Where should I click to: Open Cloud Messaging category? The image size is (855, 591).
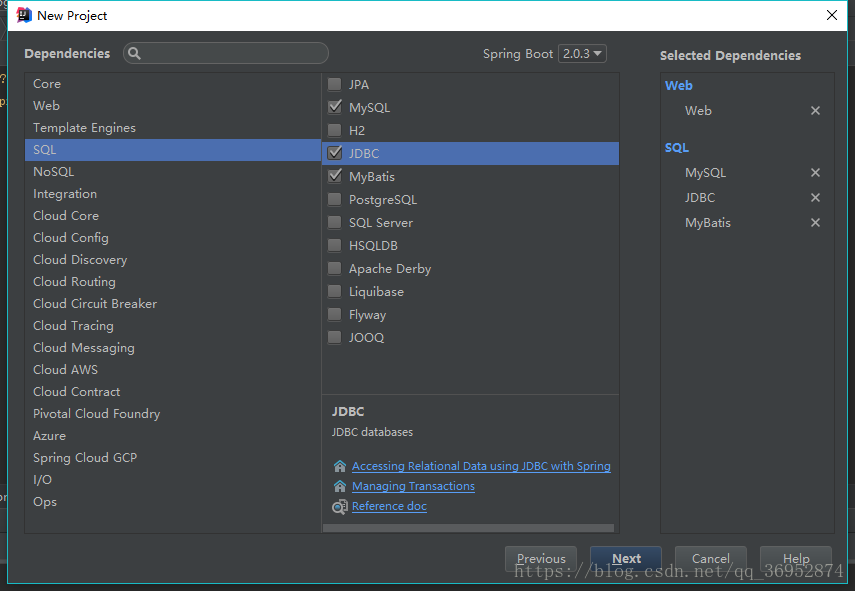tap(173, 348)
